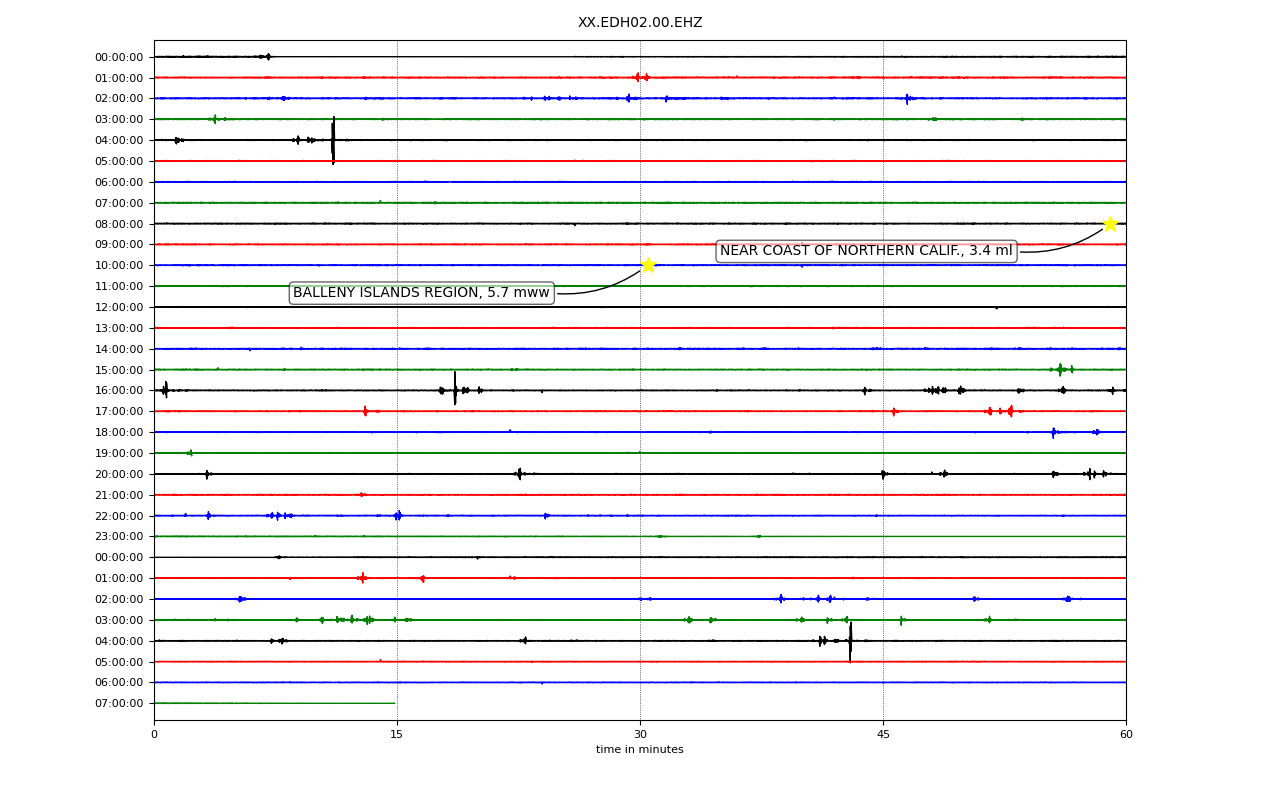Viewport: 1280px width, 800px height.
Task: Click the blue burst at 15 minutes on the 22:00:00 trace
Action: (x=398, y=515)
